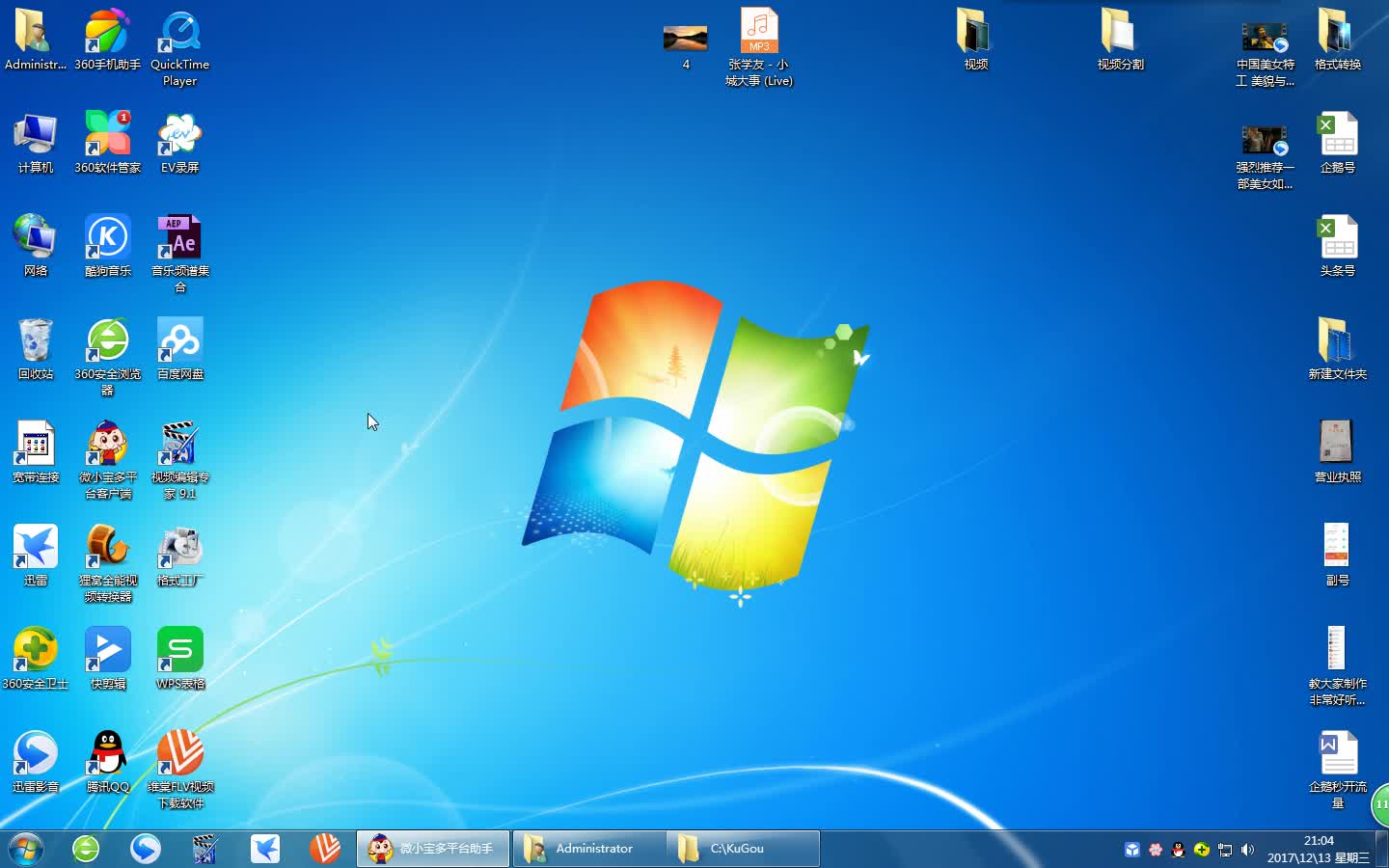
Task: Click green floating ball at screen edge
Action: [1380, 804]
